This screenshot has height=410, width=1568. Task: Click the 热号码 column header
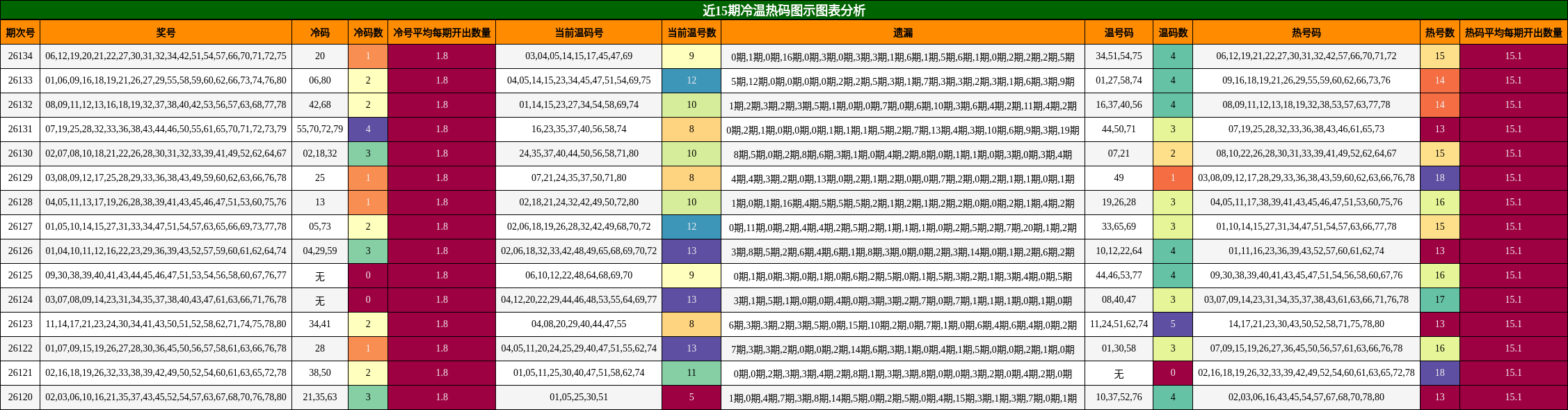1306,33
